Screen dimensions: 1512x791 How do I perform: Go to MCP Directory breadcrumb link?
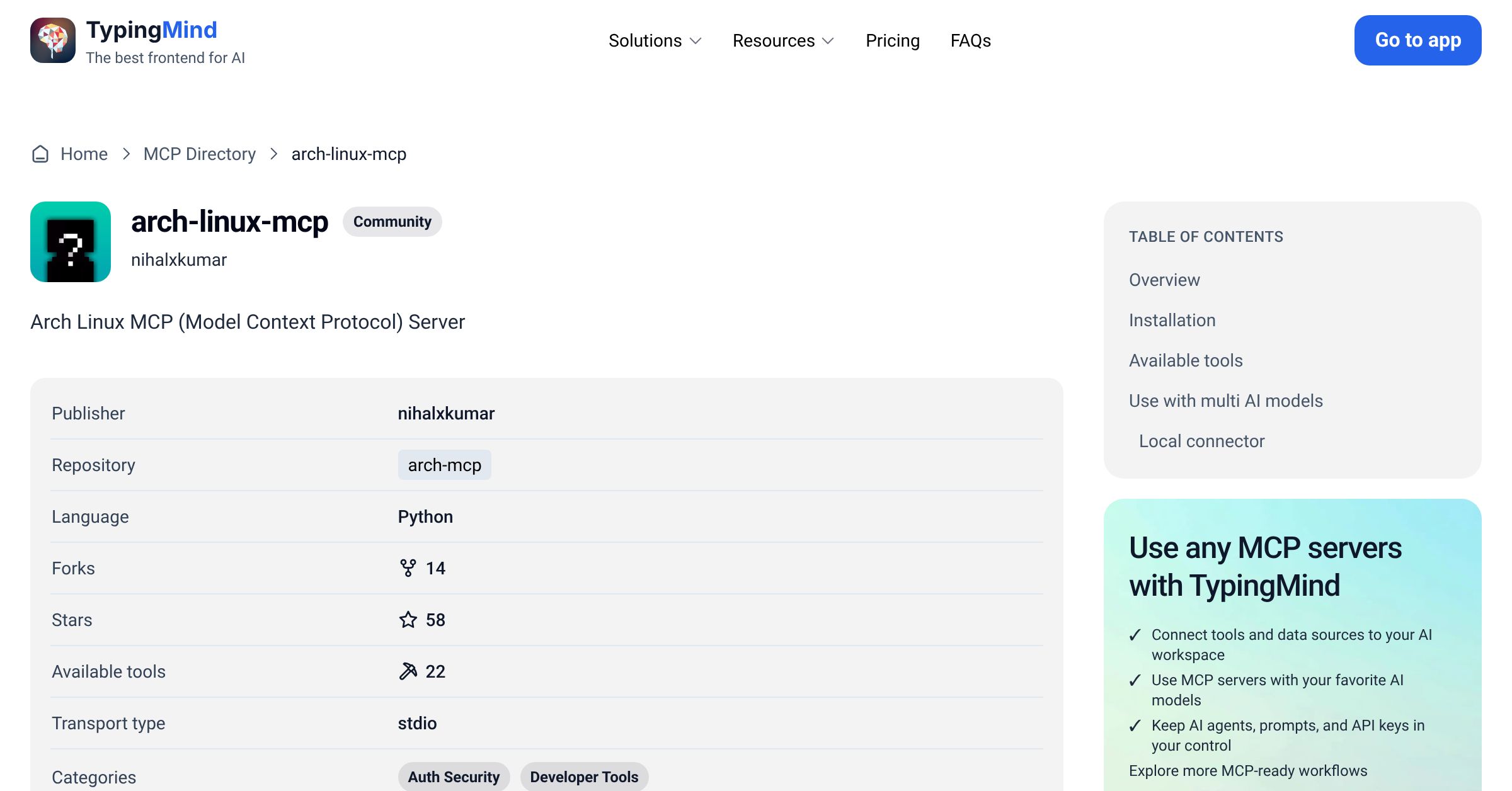coord(200,154)
